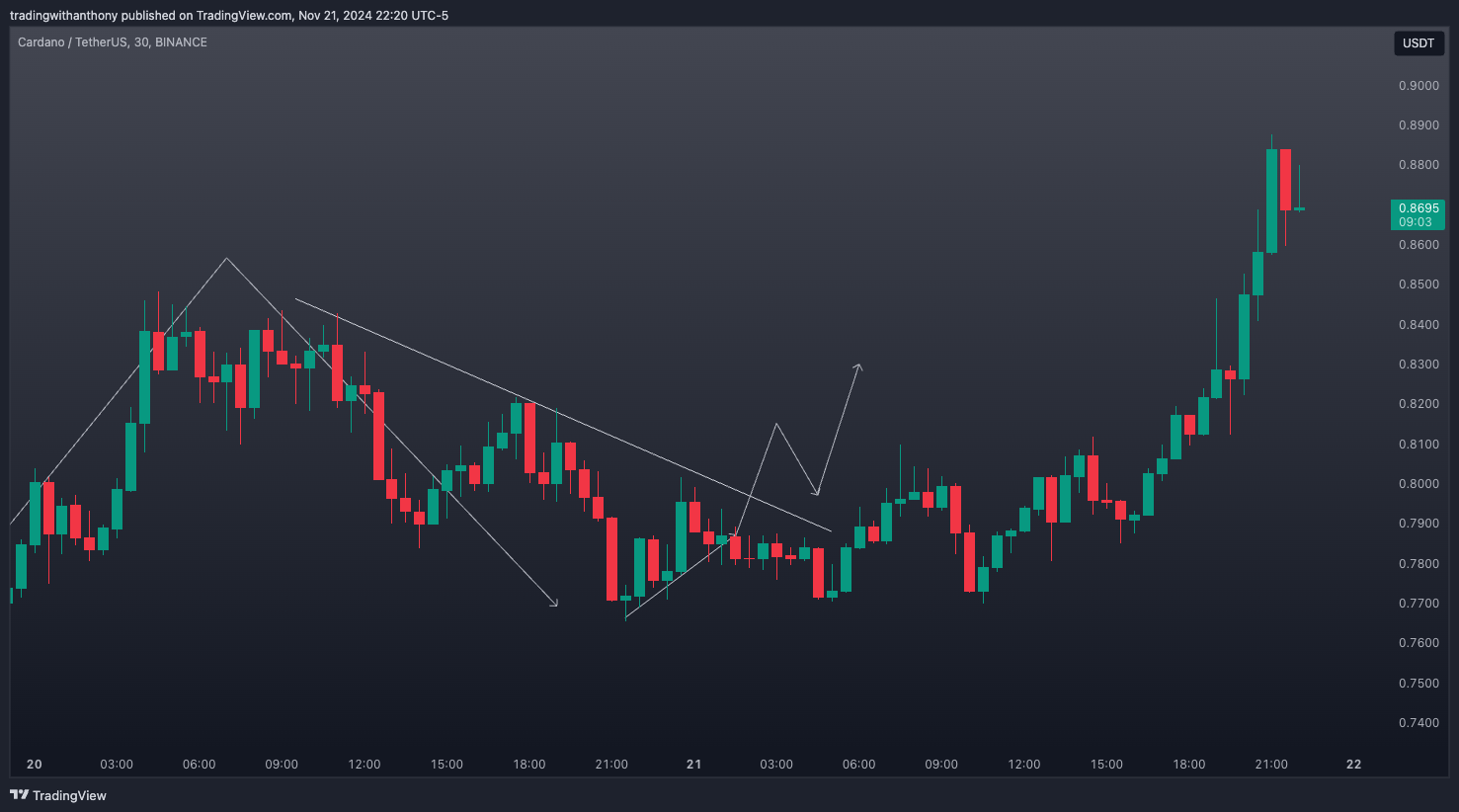Viewport: 1459px width, 812px height.
Task: Click the 0.8500 price axis label
Action: tap(1418, 284)
